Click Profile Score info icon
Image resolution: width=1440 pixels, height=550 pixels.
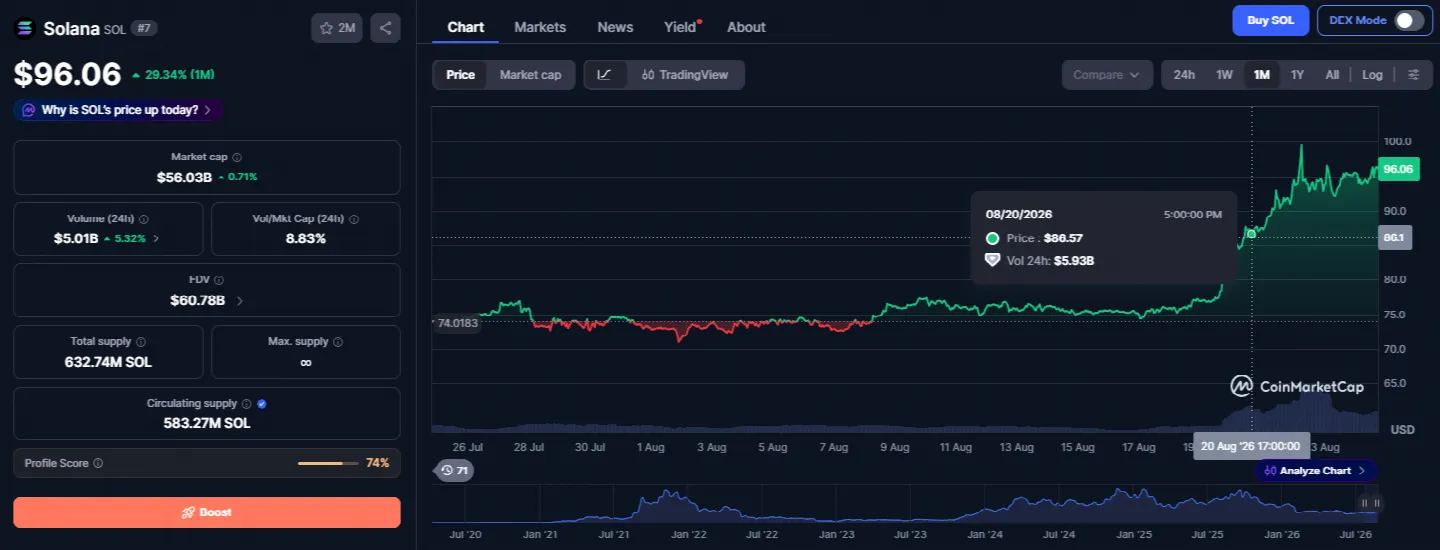[x=98, y=463]
